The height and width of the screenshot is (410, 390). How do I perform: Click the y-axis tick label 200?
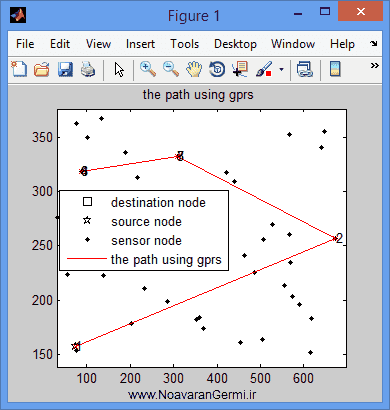pos(42,300)
